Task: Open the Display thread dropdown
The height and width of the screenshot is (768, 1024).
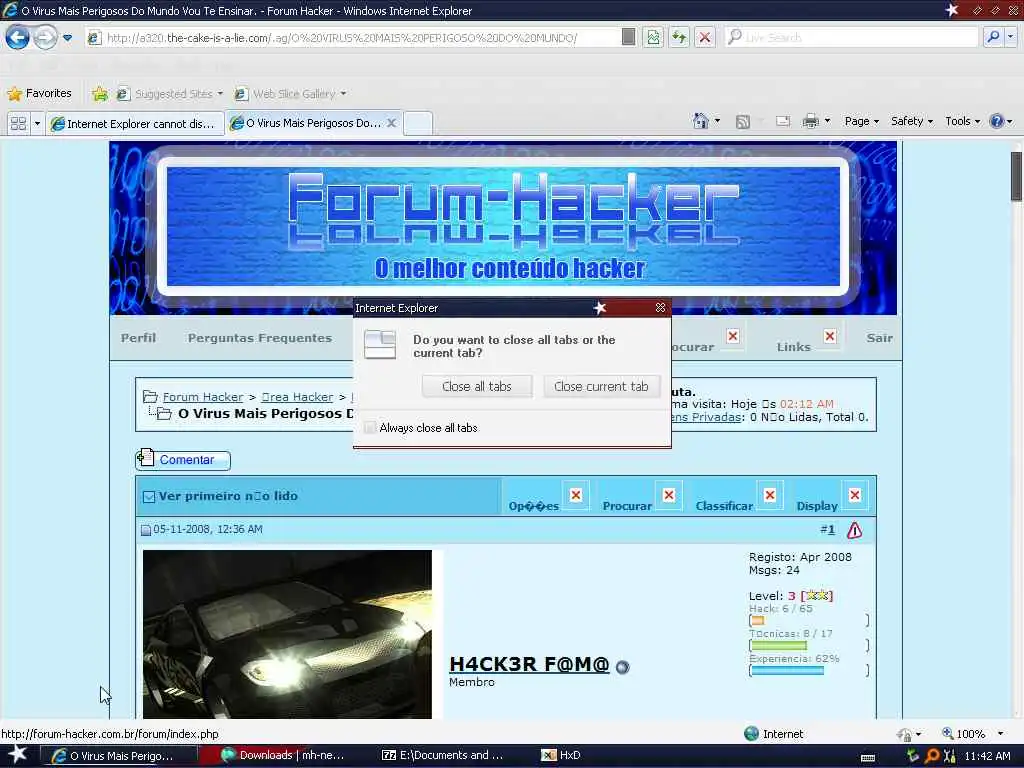Action: [817, 506]
